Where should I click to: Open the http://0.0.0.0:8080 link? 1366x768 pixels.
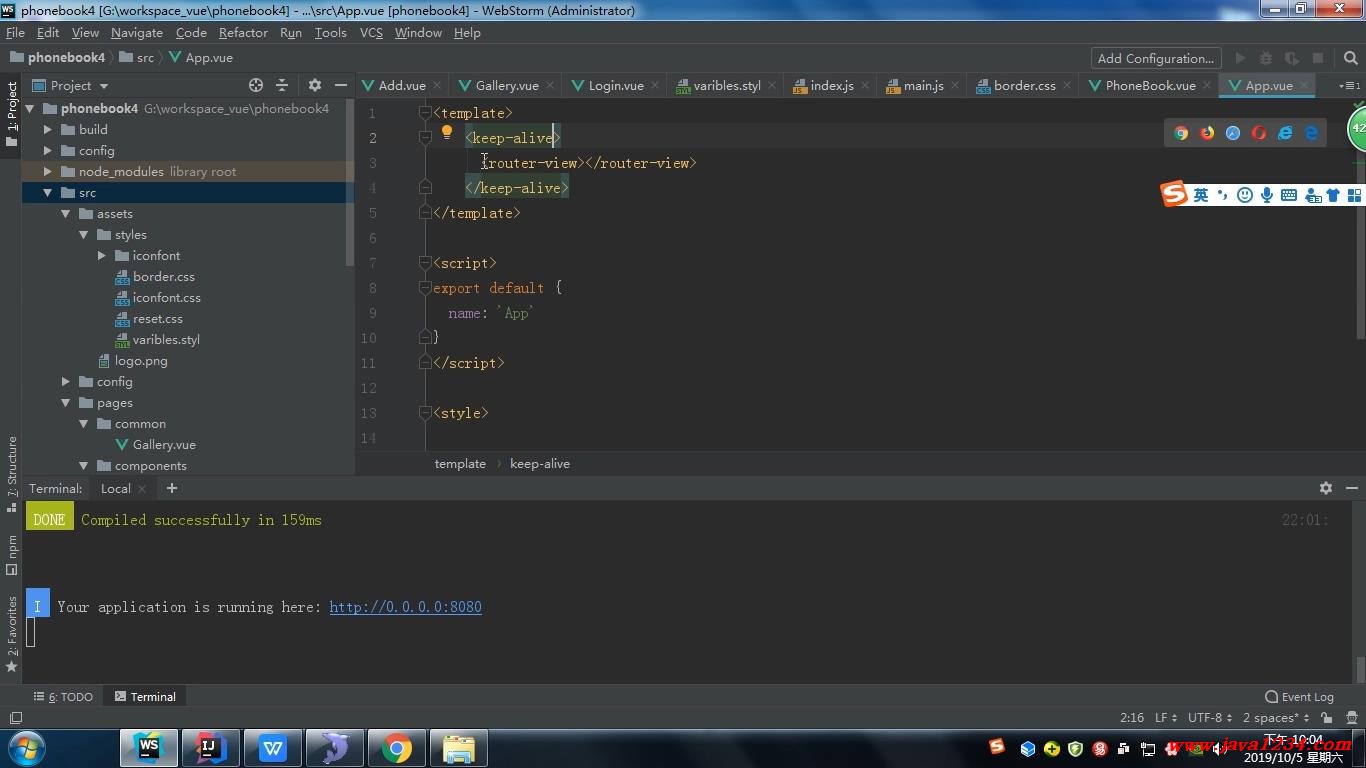405,607
